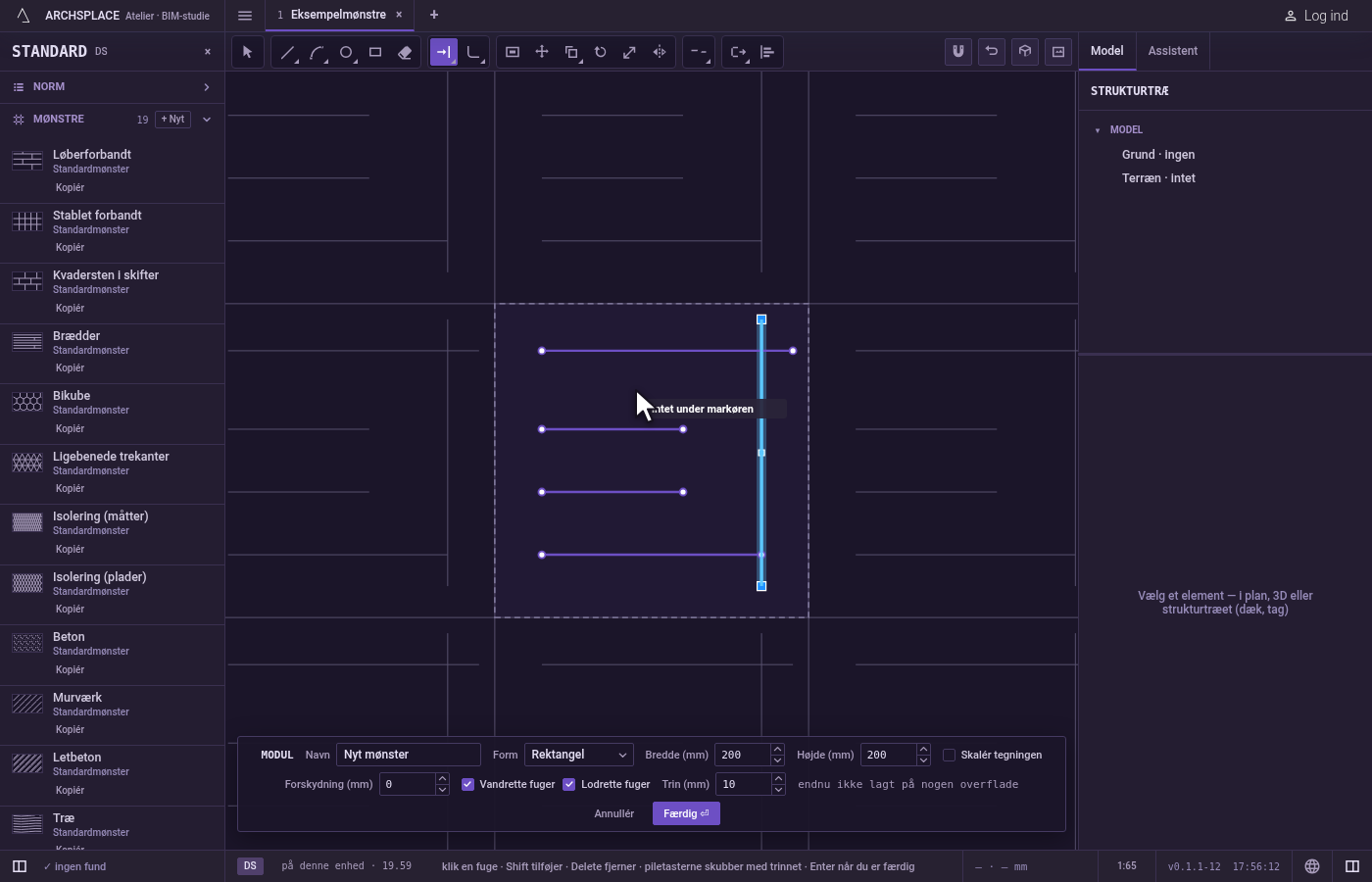Choose the arc drawing tool
This screenshot has width=1372, height=882.
pyautogui.click(x=317, y=52)
